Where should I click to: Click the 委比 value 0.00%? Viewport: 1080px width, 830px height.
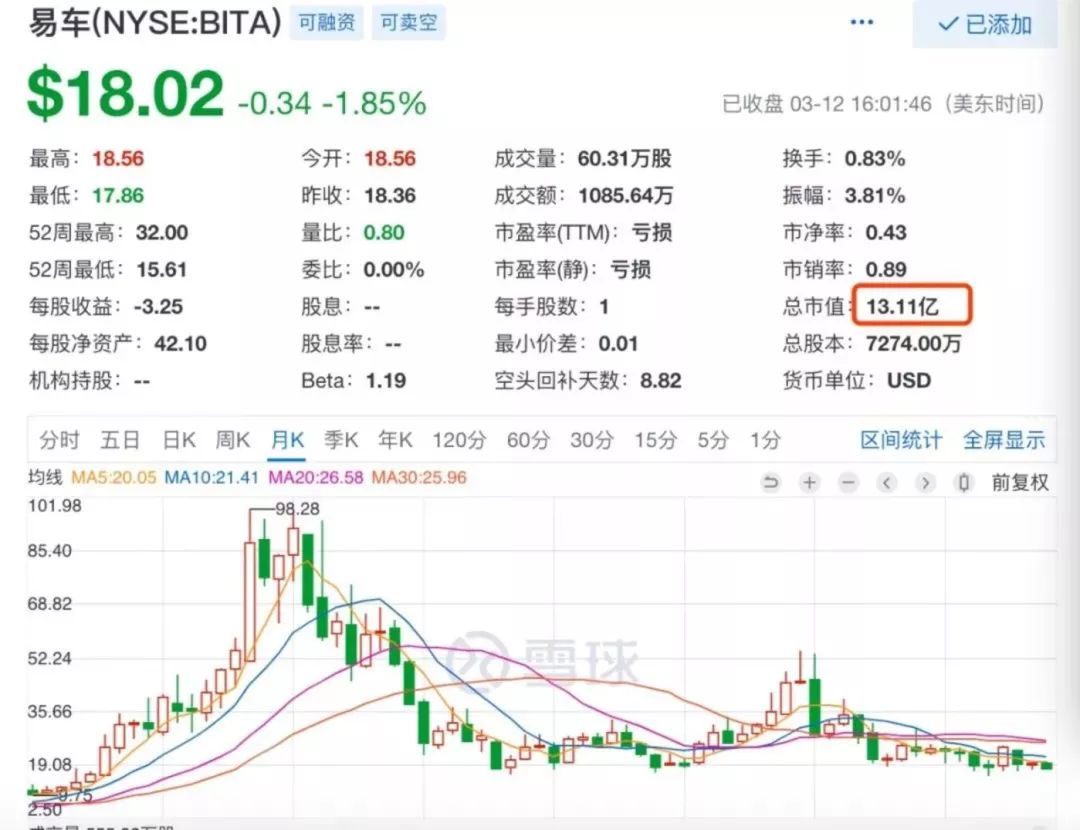[393, 269]
